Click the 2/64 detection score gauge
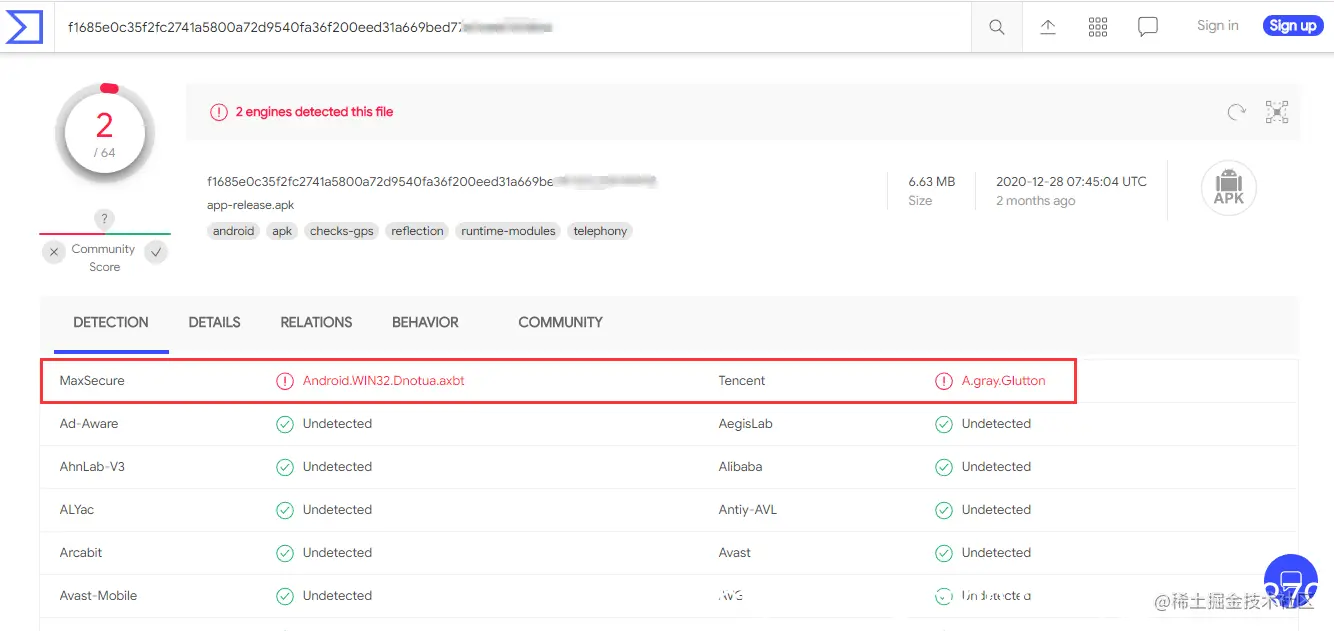This screenshot has width=1334, height=631. [x=104, y=133]
